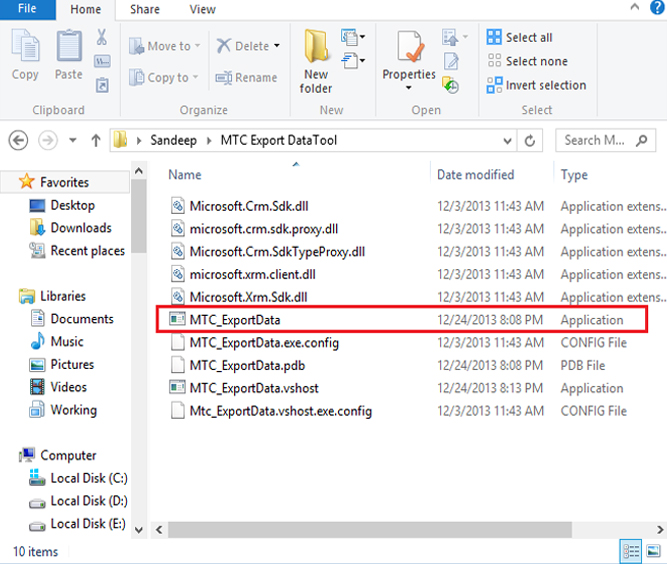Click the Copy icon in Clipboard group
This screenshot has width=667, height=564.
click(25, 54)
